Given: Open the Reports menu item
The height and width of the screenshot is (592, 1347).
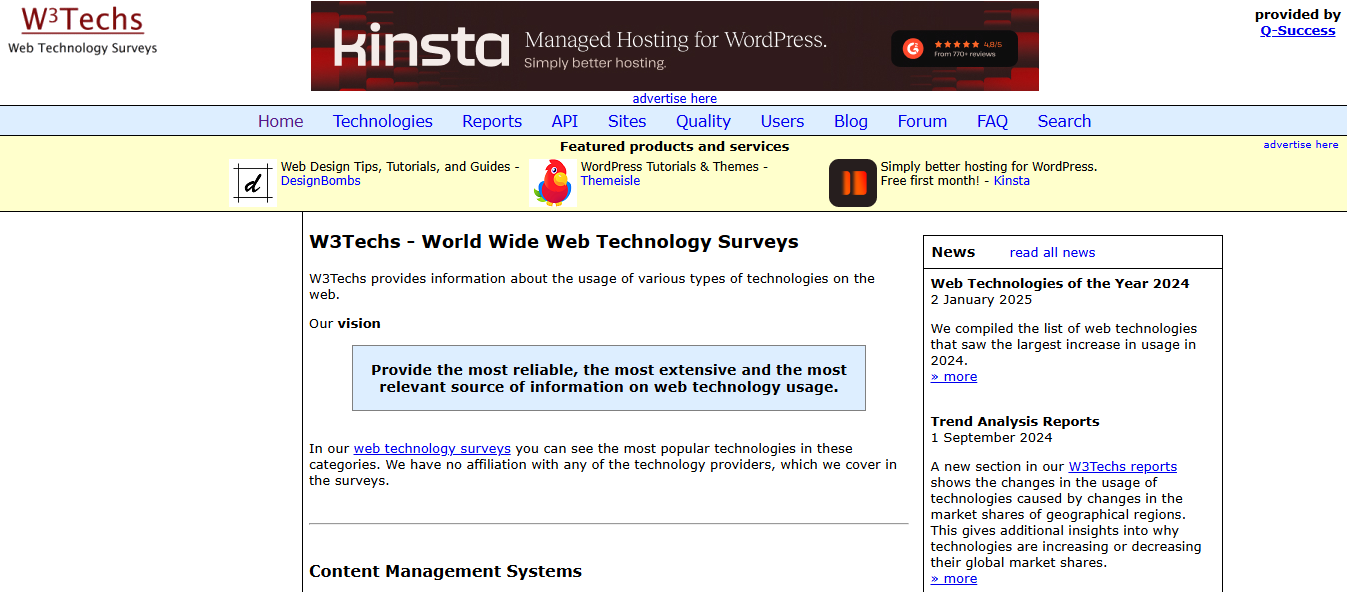Looking at the screenshot, I should [491, 121].
